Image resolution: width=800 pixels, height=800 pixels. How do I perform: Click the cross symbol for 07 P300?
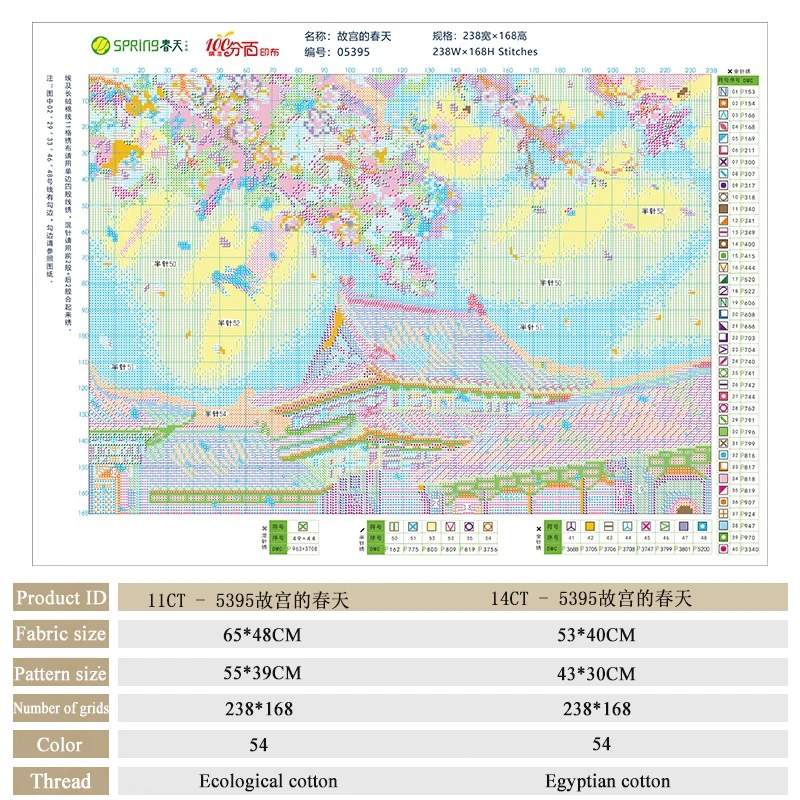[x=723, y=162]
